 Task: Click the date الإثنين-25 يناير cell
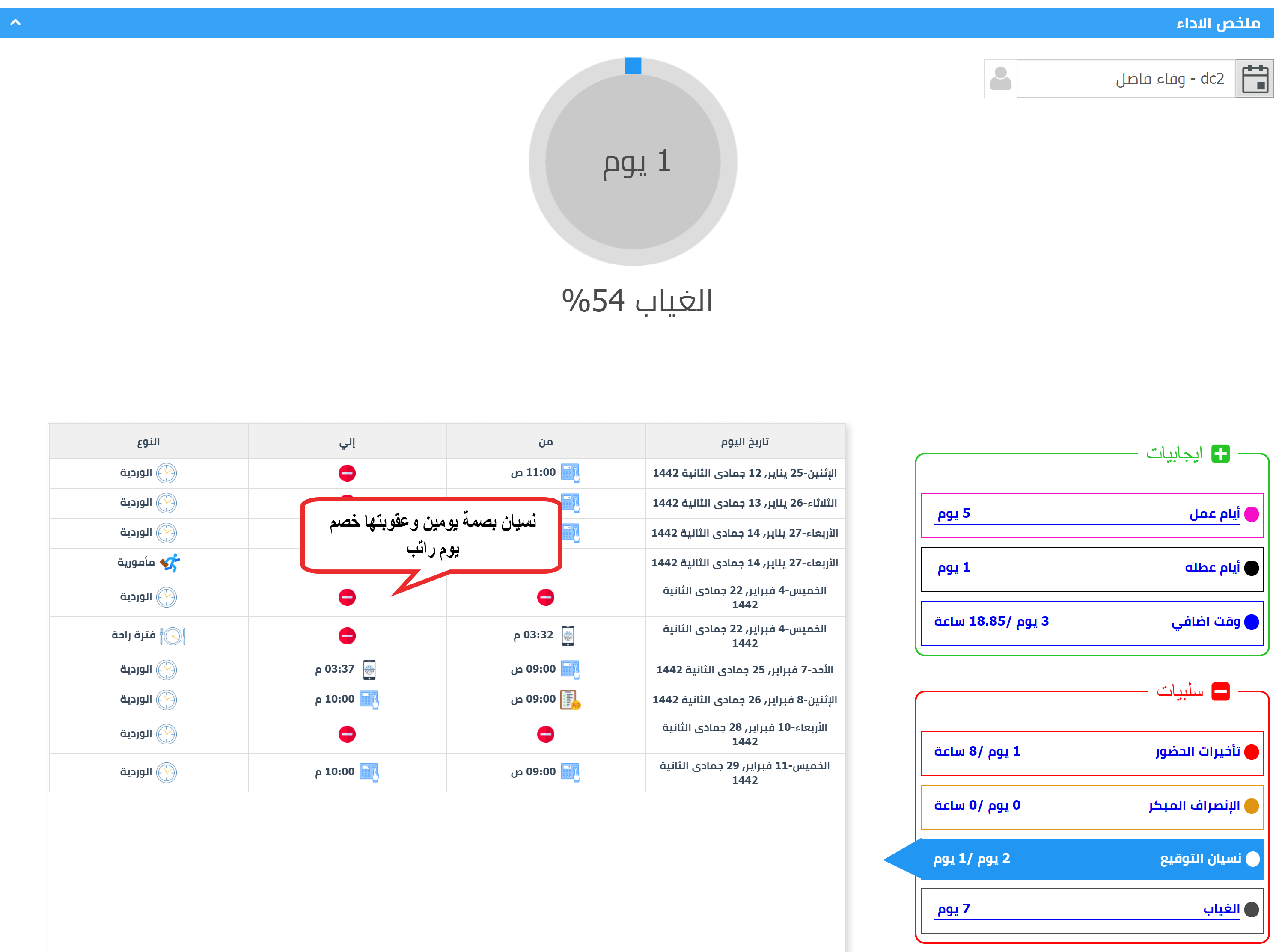744,473
